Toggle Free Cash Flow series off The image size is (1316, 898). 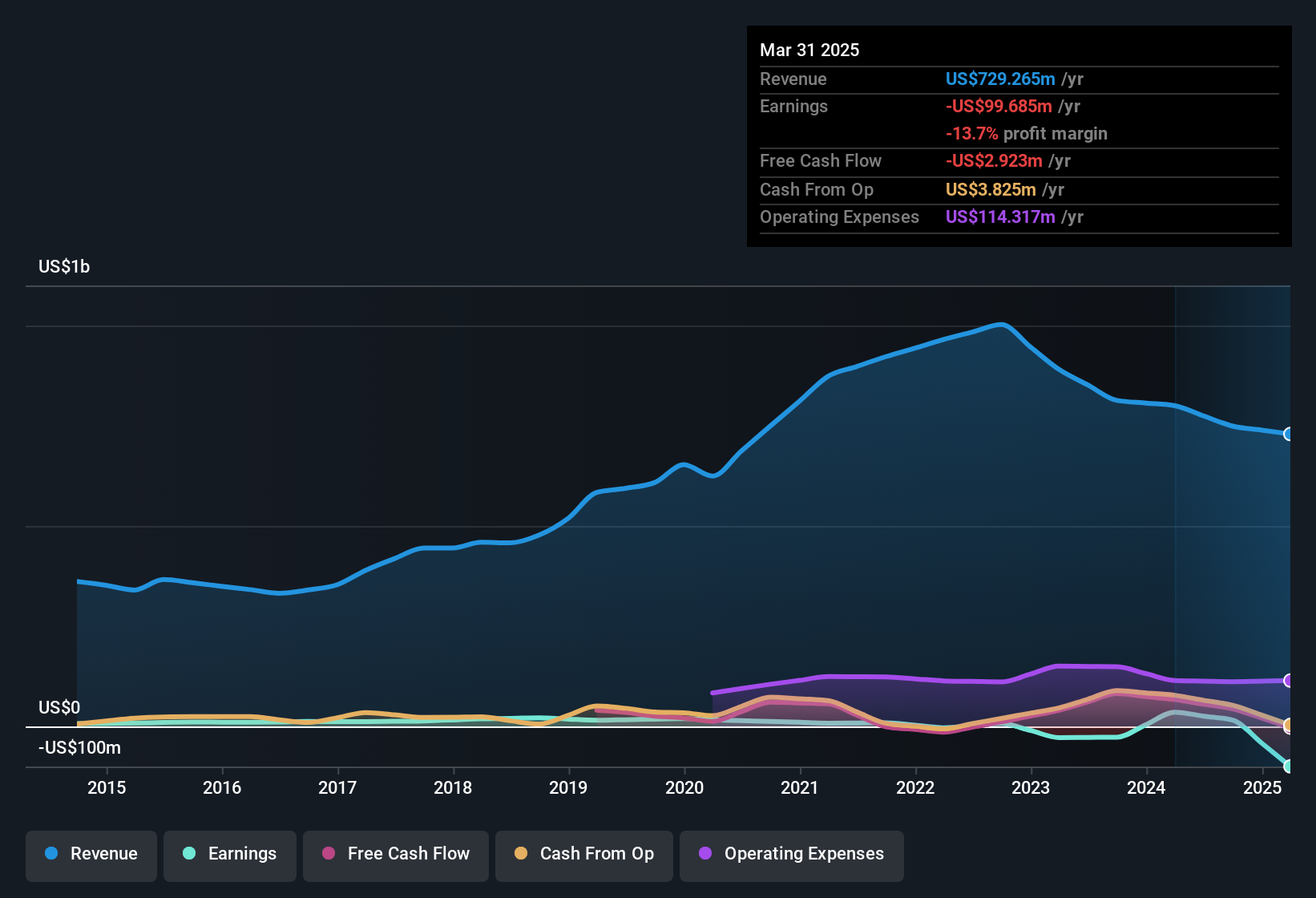click(x=395, y=854)
